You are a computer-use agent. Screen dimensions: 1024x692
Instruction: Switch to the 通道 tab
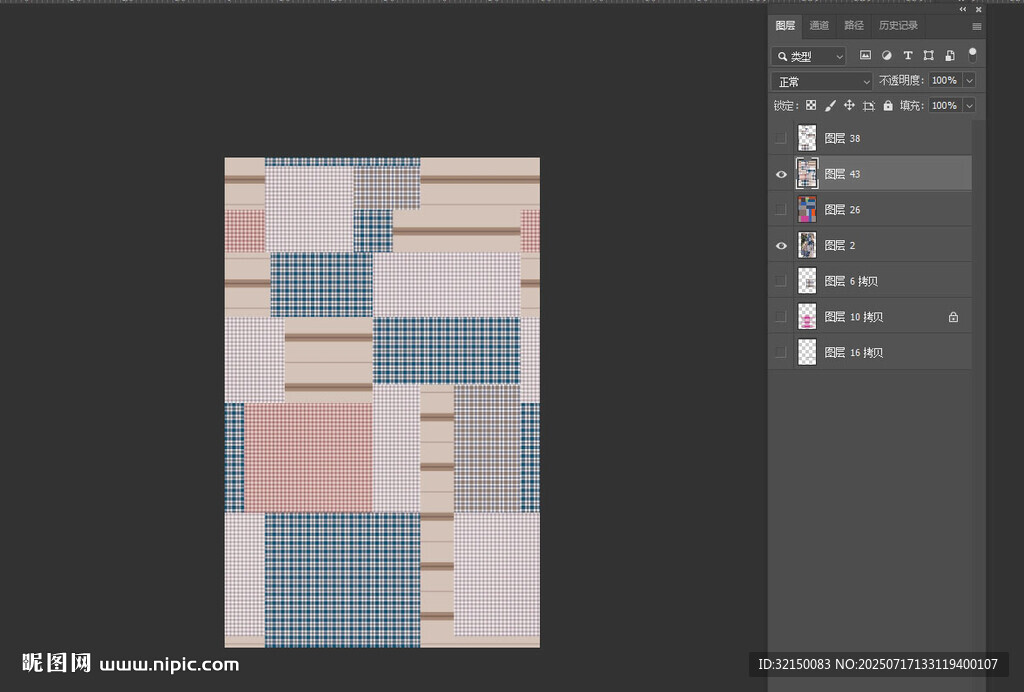coord(819,26)
